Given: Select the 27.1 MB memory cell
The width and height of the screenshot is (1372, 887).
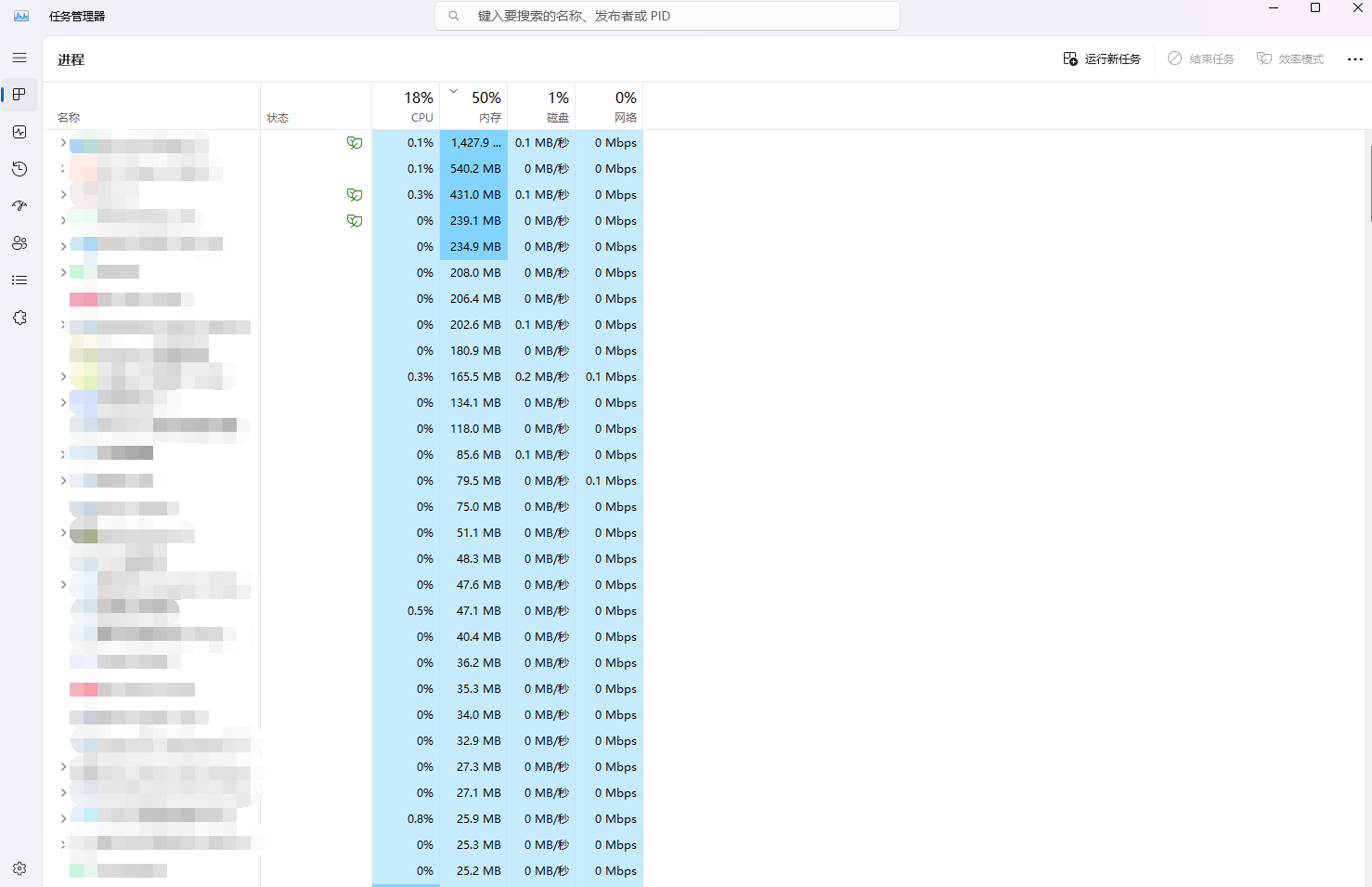Looking at the screenshot, I should tap(473, 793).
